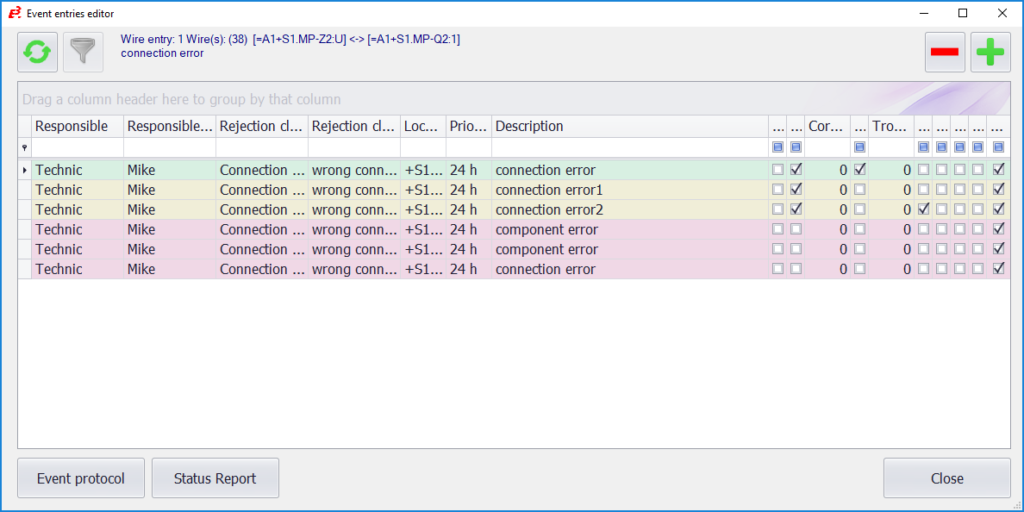Tick the checkbox after Tro... in the connection error1 row

[x=924, y=190]
